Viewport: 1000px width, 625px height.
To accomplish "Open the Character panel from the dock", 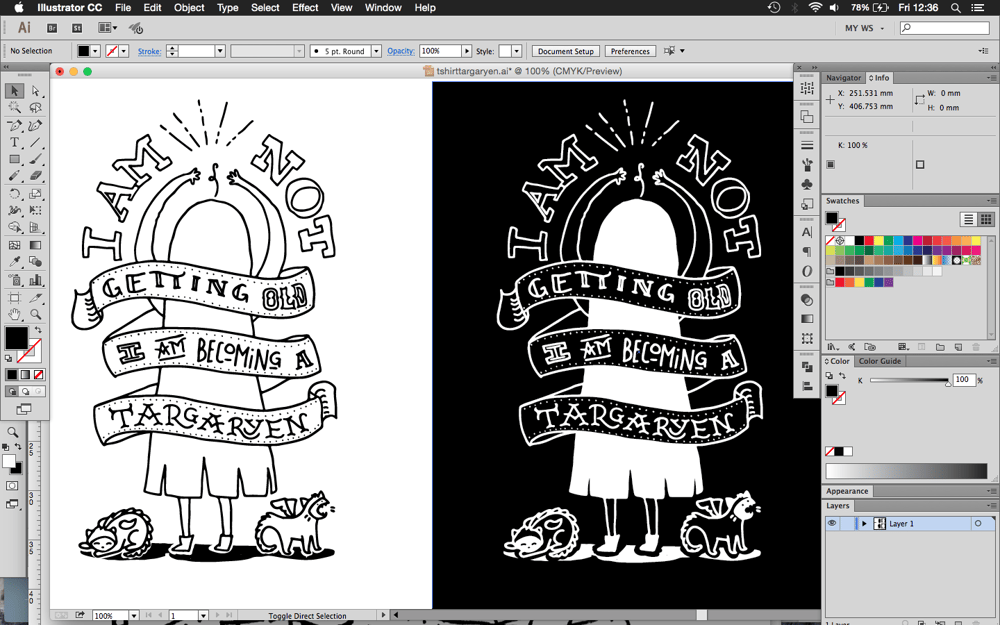I will click(x=807, y=232).
